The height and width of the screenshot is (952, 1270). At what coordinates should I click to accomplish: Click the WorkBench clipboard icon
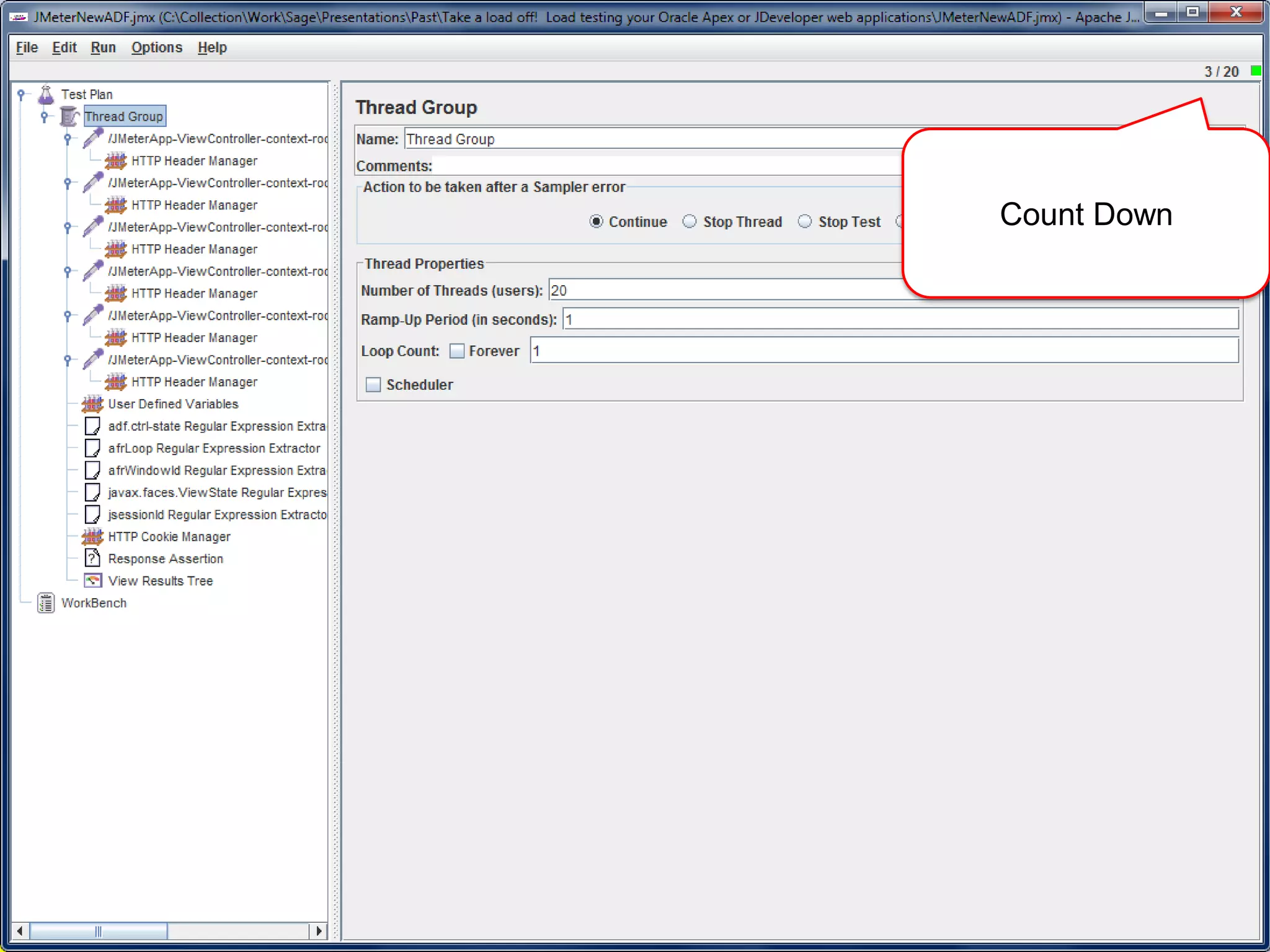pos(46,603)
